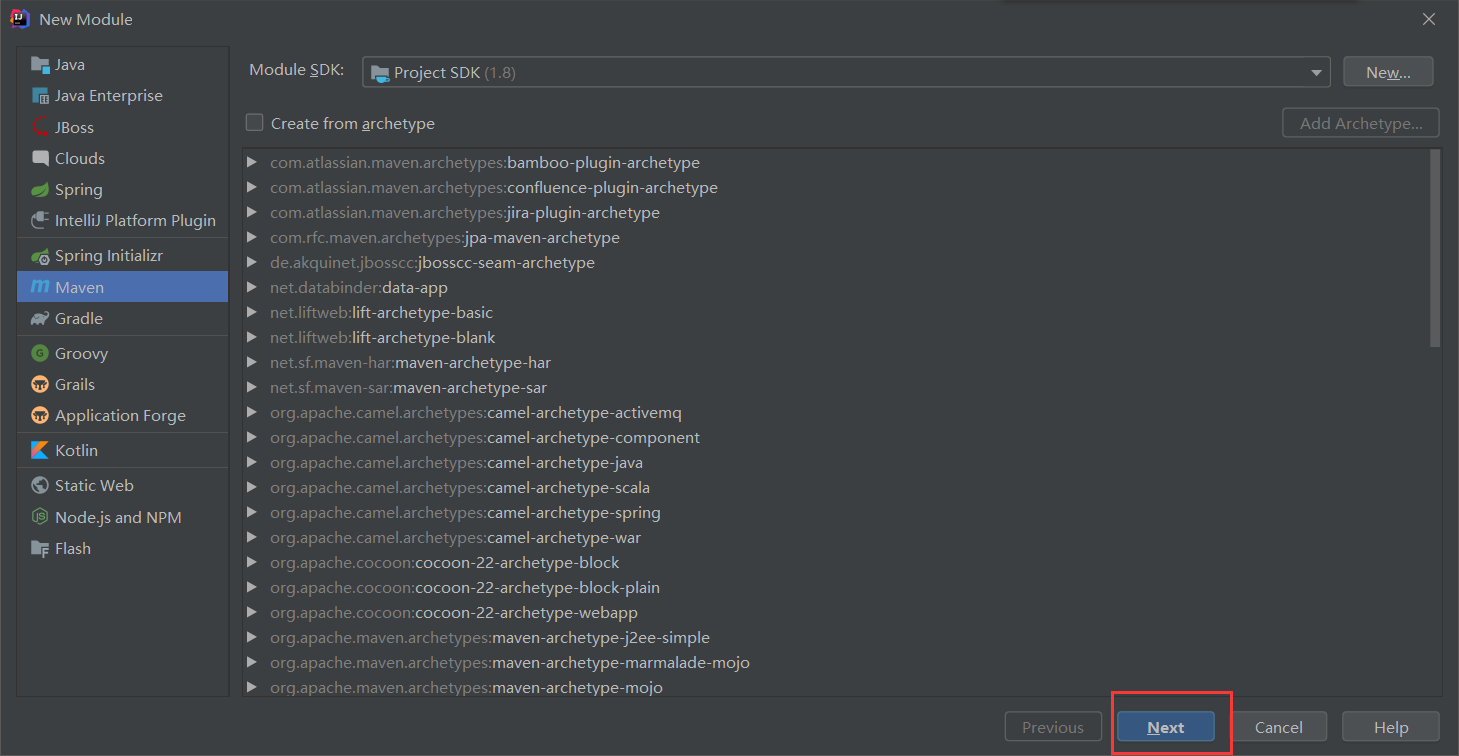Enable the Create from archetype checkbox
1459x756 pixels.
tap(255, 123)
